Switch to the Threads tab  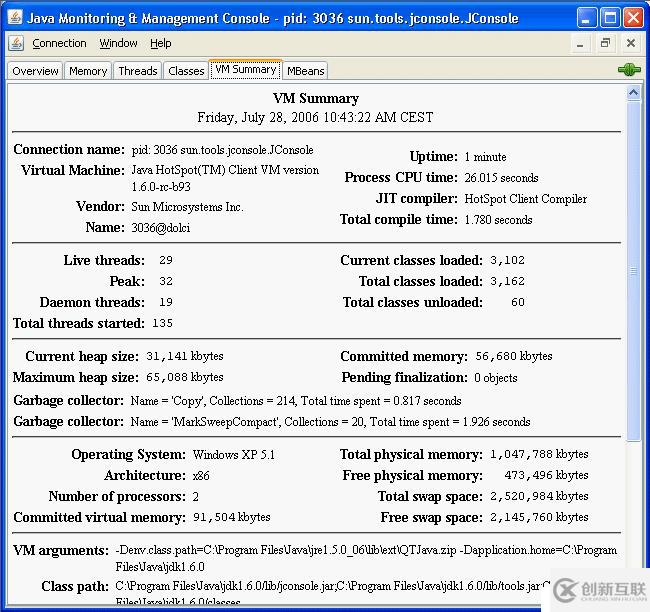click(x=138, y=71)
